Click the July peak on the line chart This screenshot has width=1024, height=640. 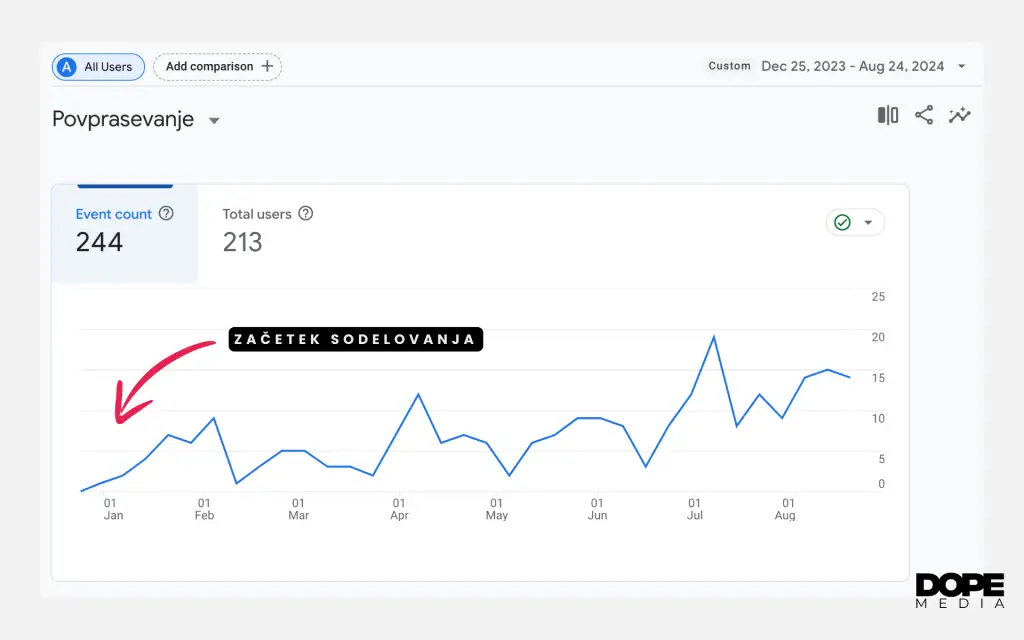tap(714, 337)
